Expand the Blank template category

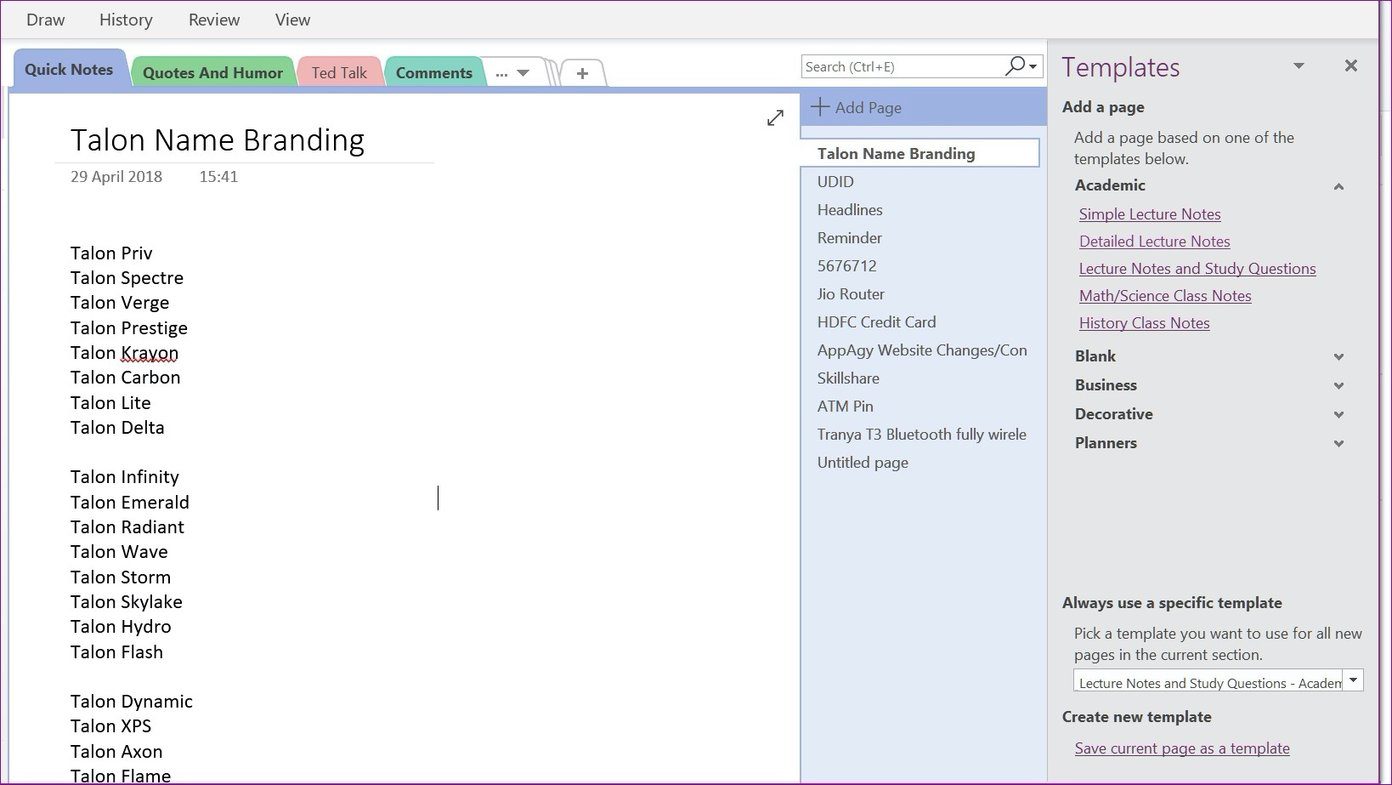coord(1339,357)
